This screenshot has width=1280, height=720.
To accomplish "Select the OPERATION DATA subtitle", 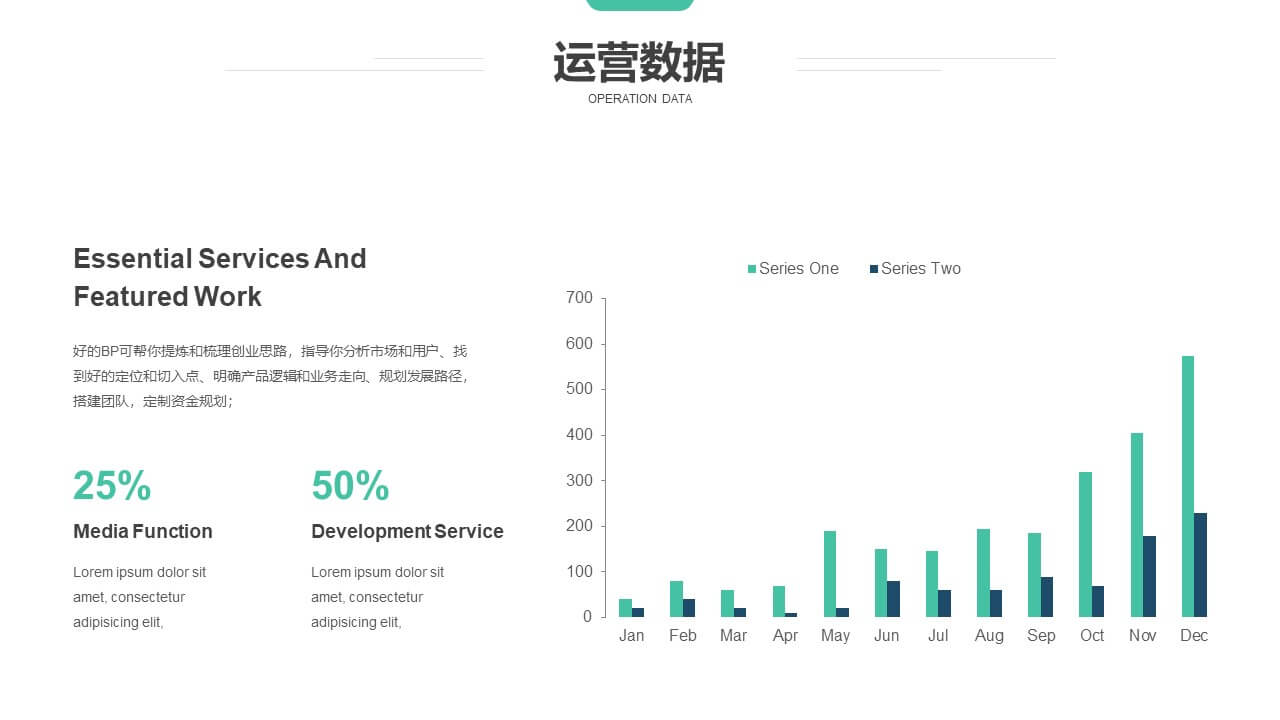I will (640, 99).
